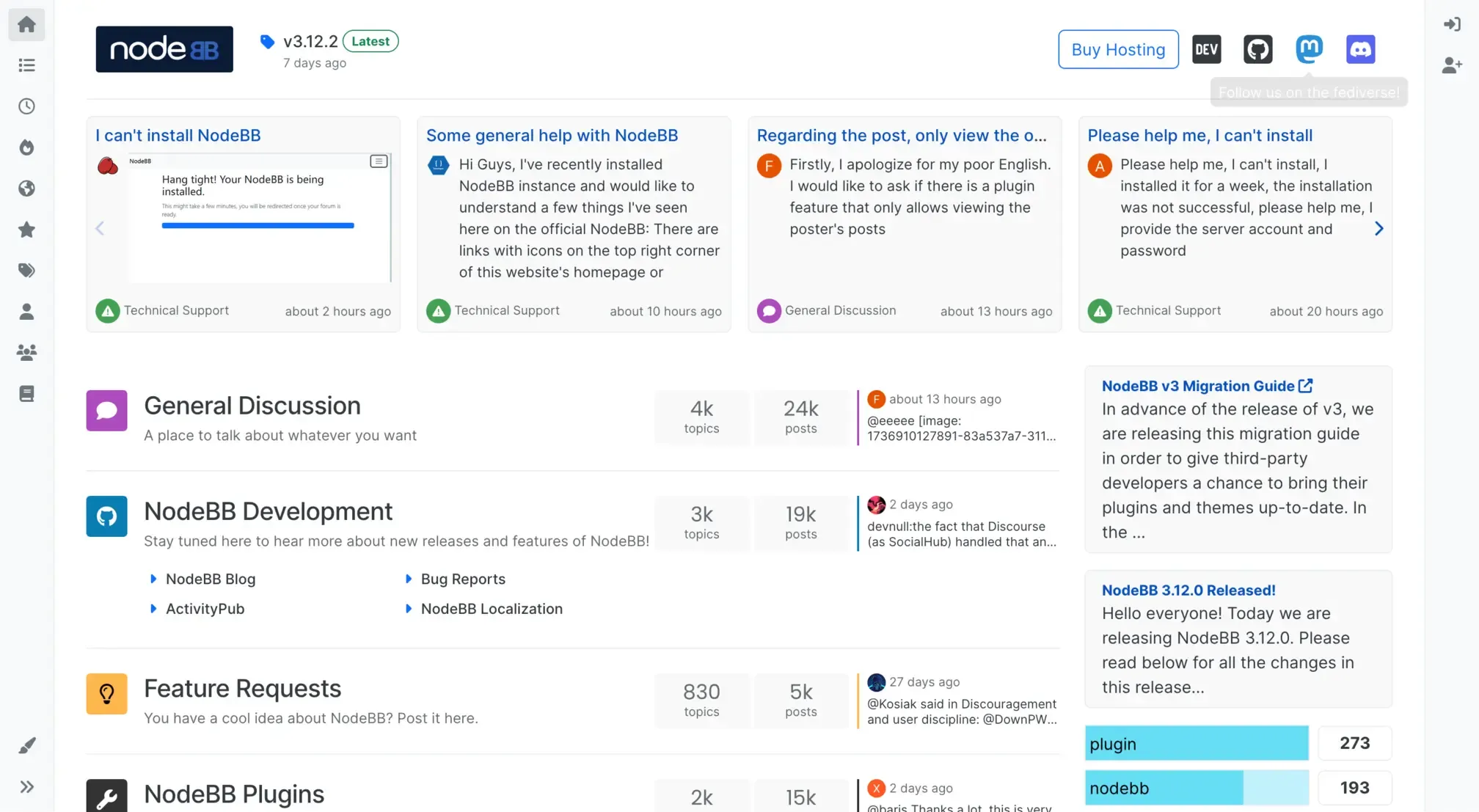
Task: Open the Discord icon in the header
Action: click(1360, 48)
